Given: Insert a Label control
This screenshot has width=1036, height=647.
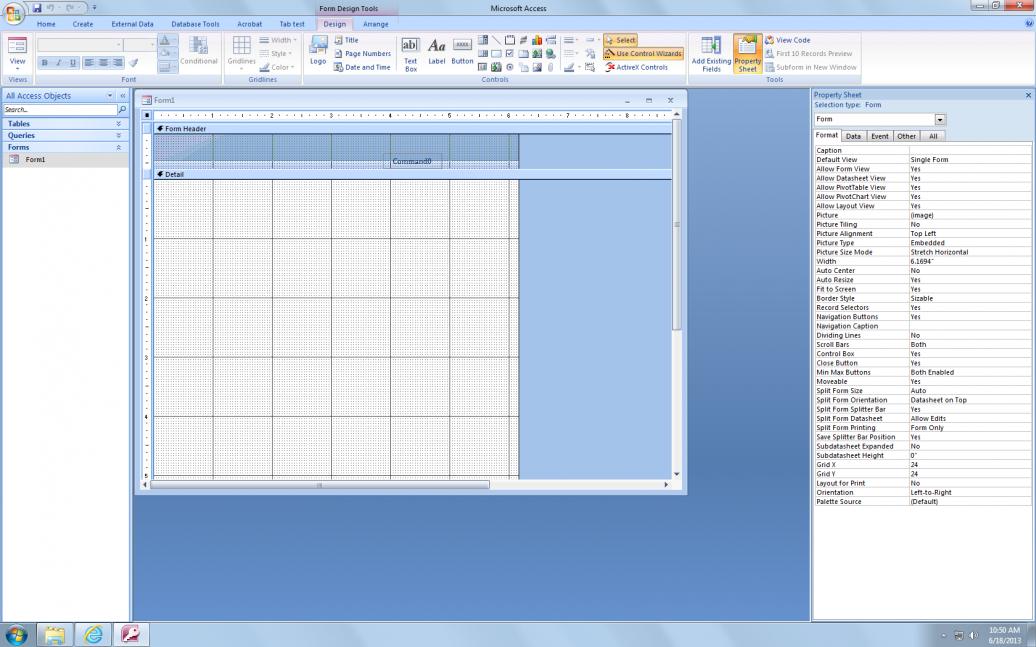Looking at the screenshot, I should [x=437, y=52].
